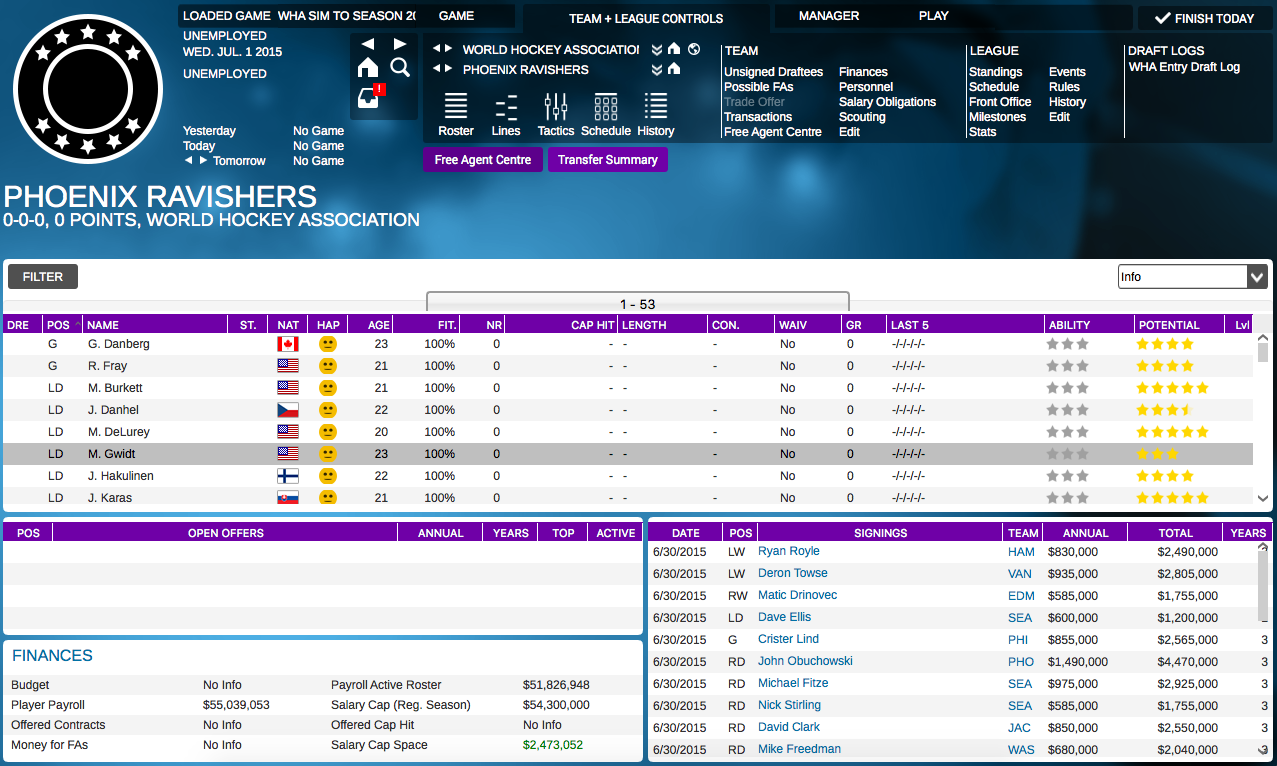This screenshot has height=766, width=1277.
Task: Click the magnifying glass search icon
Action: pyautogui.click(x=400, y=67)
